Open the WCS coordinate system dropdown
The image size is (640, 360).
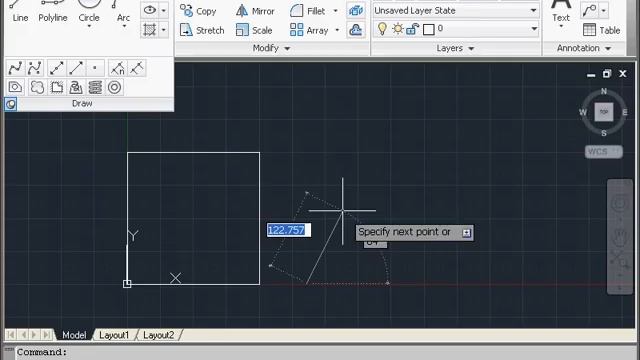(x=604, y=152)
